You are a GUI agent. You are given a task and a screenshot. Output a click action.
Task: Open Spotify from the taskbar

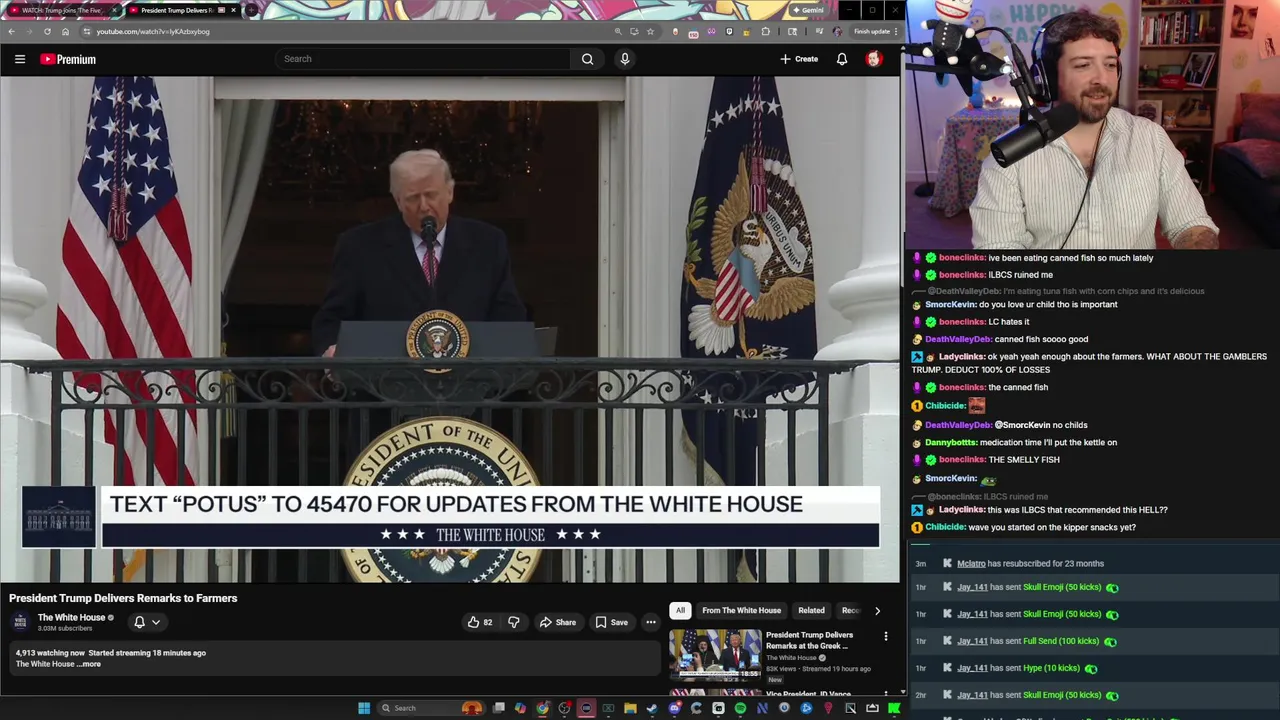(740, 708)
